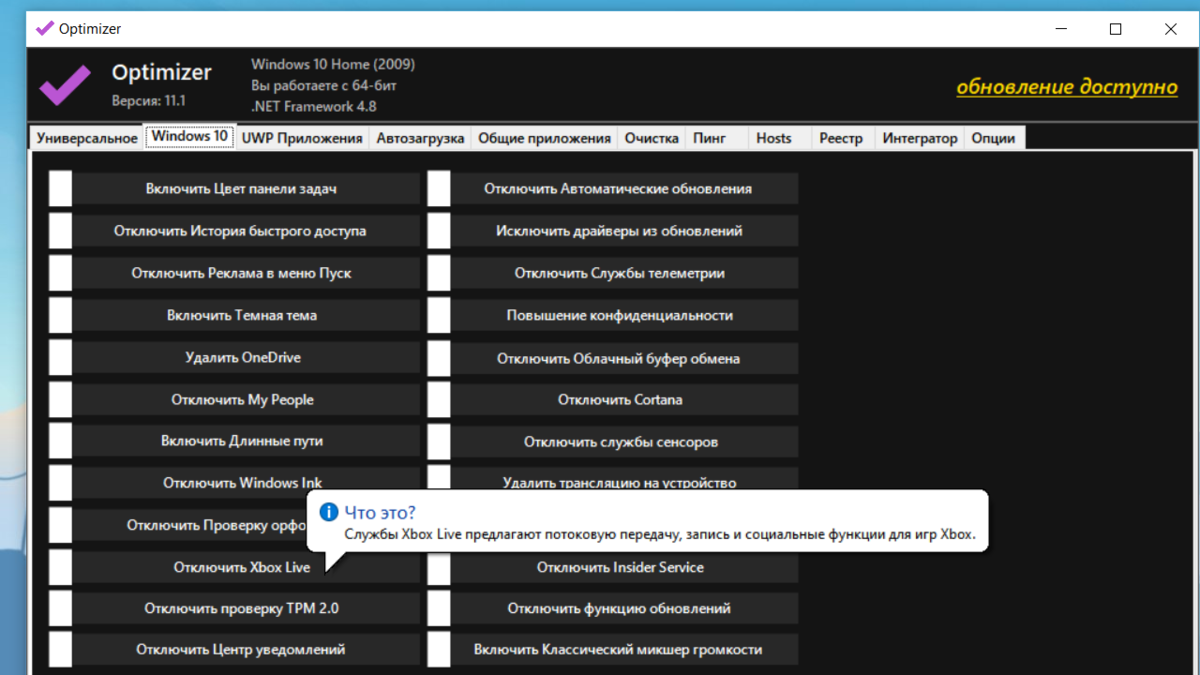Open the "обновление доступно" update link
Image resolution: width=1200 pixels, height=675 pixels.
pos(1067,86)
